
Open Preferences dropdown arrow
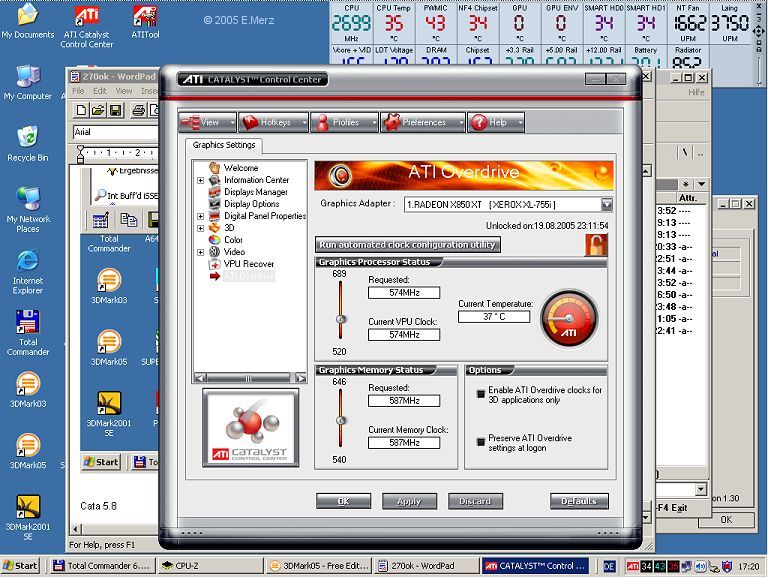tap(461, 122)
